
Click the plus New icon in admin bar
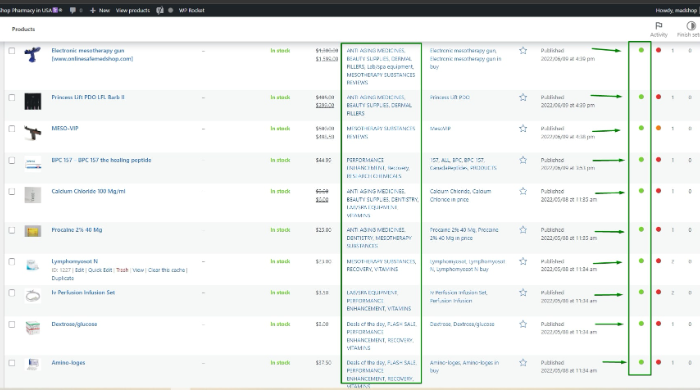[93, 10]
